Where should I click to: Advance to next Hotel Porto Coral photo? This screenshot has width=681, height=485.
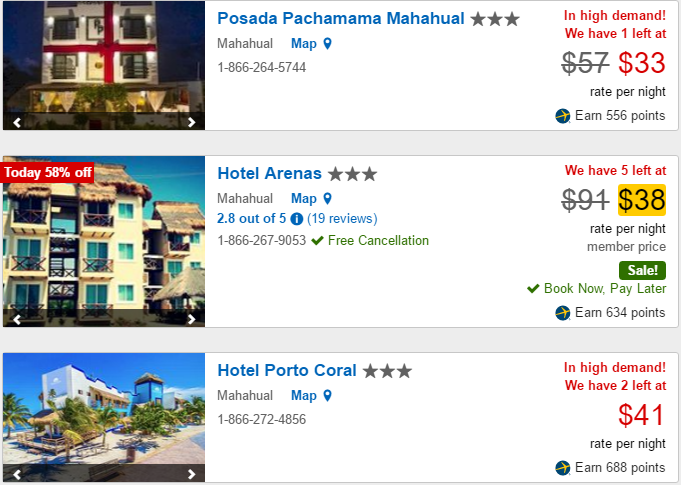[192, 474]
